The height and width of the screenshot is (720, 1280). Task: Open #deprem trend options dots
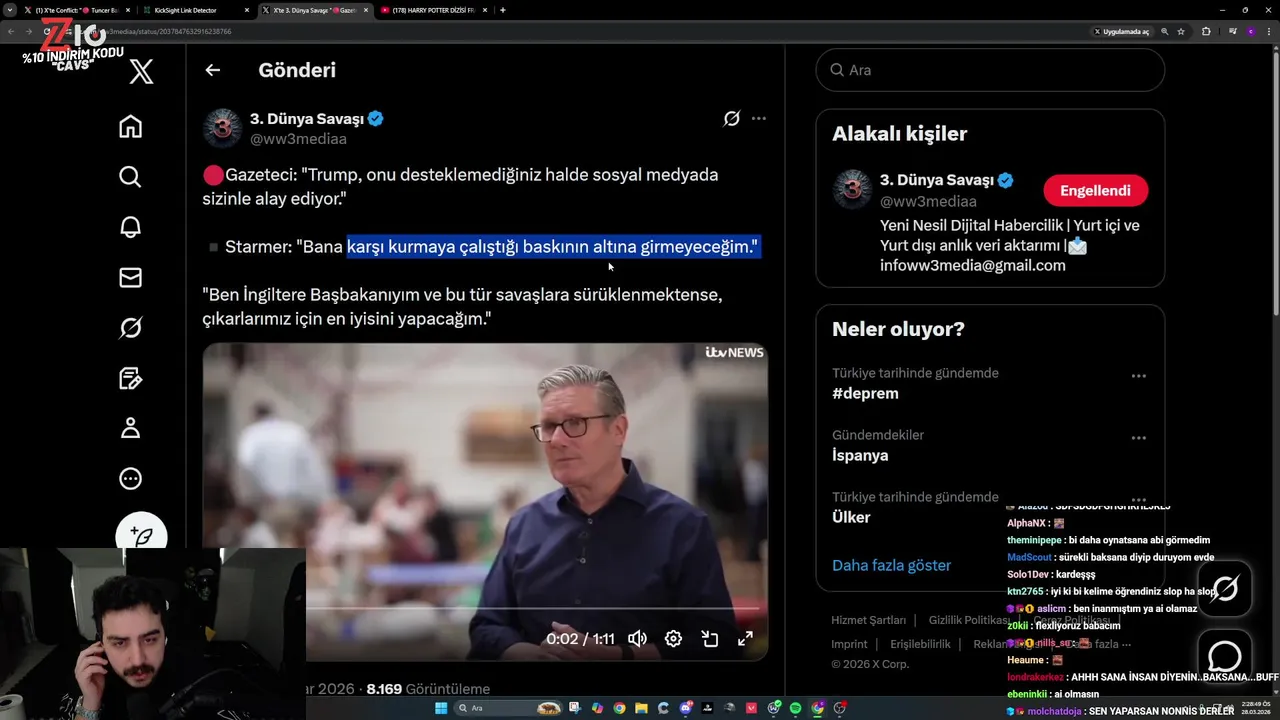tap(1138, 376)
